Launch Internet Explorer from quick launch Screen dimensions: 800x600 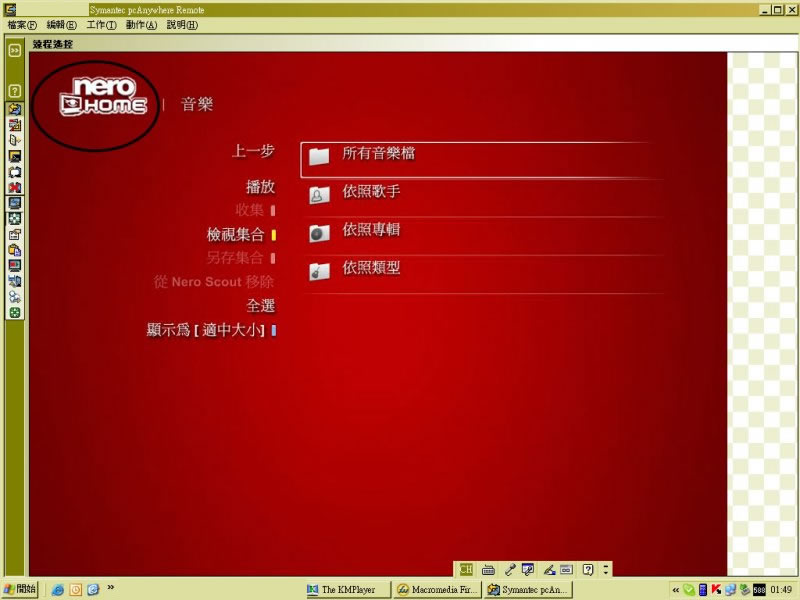[58, 590]
